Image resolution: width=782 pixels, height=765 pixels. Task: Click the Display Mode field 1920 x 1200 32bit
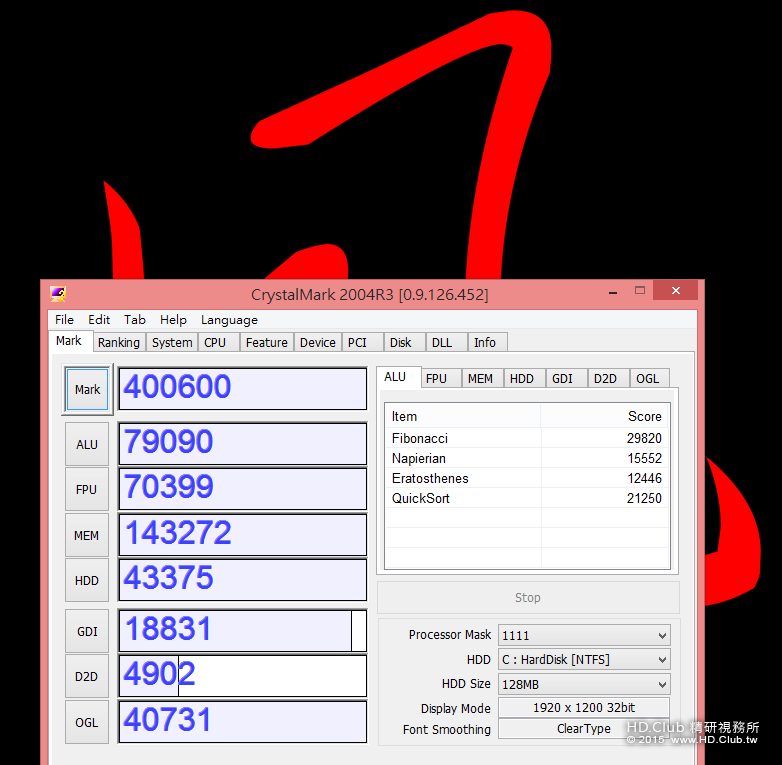(x=584, y=708)
